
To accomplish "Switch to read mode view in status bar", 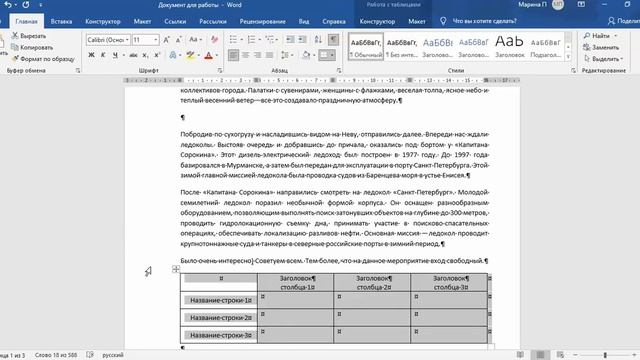I will point(520,355).
